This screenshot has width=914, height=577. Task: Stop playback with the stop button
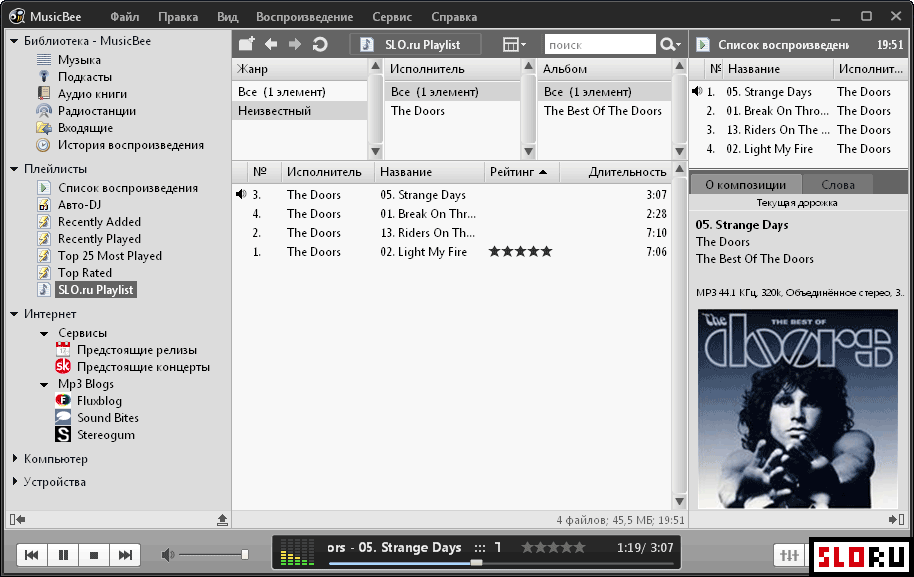point(94,555)
